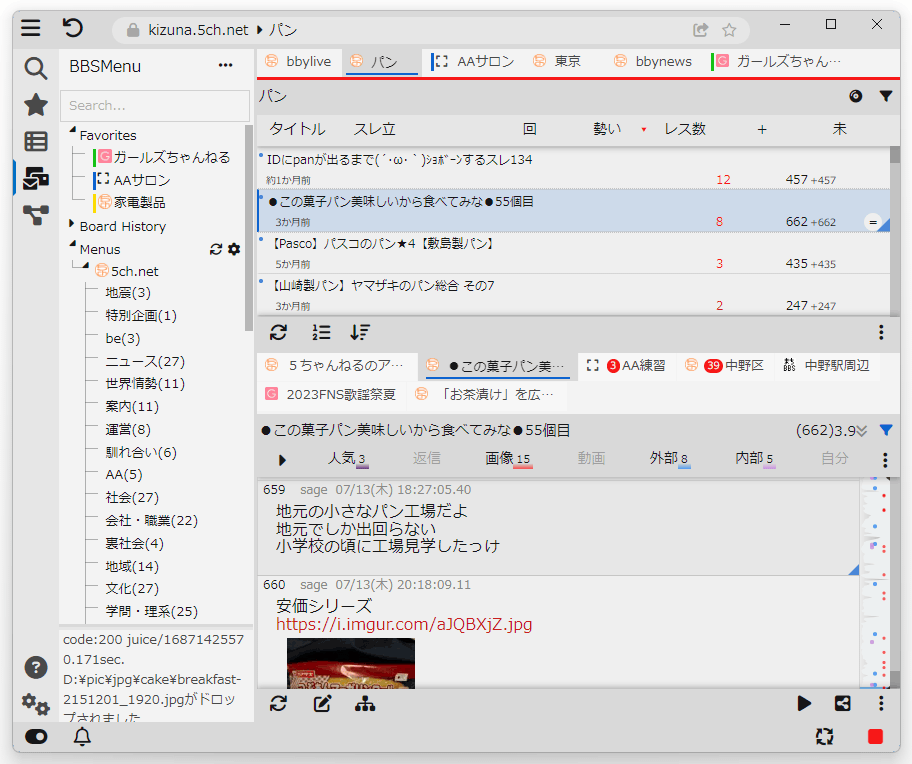
Task: Click the circular icon in パン header
Action: click(x=856, y=96)
